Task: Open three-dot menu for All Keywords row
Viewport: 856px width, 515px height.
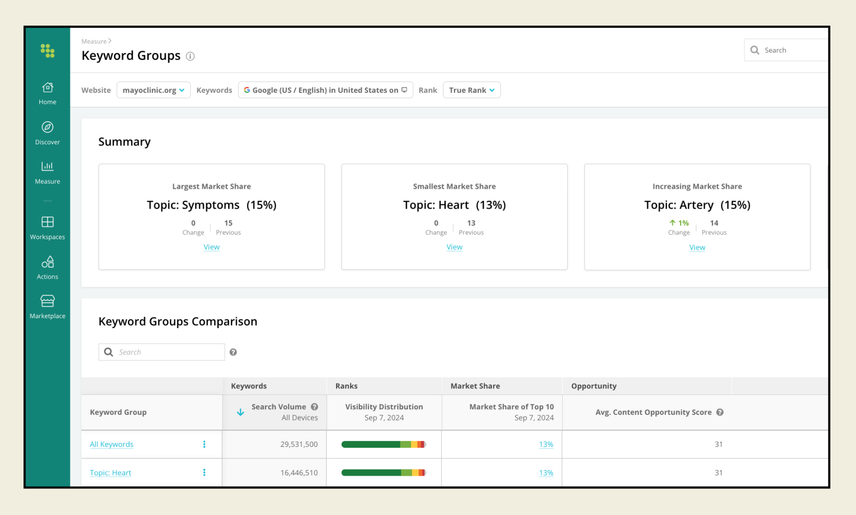Action: coord(204,444)
